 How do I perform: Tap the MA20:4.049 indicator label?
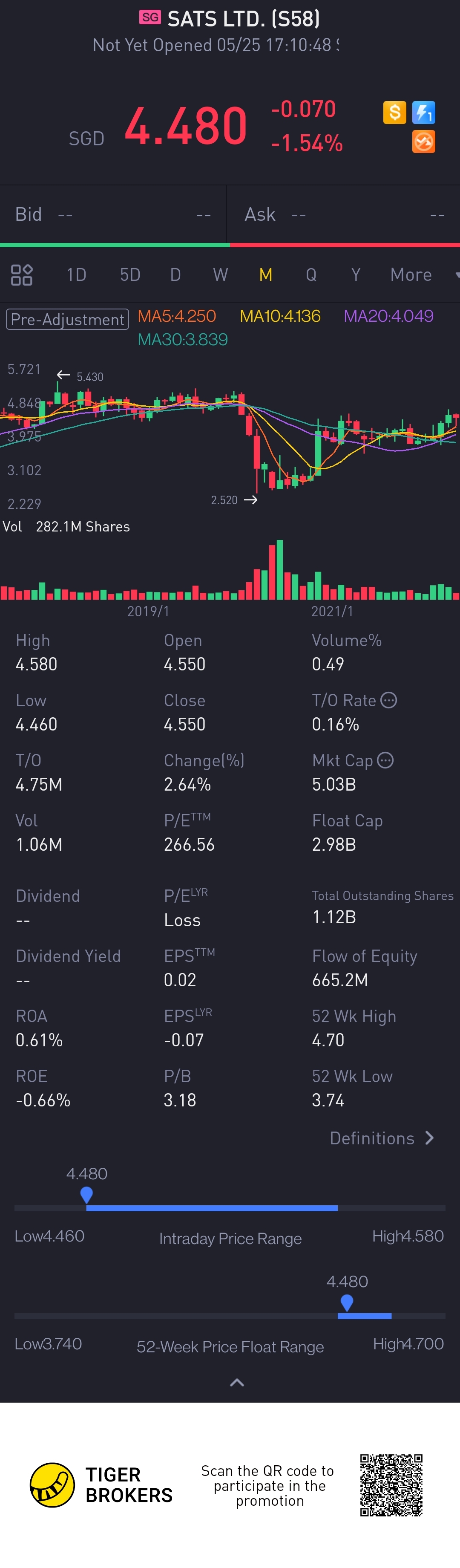pos(388,317)
